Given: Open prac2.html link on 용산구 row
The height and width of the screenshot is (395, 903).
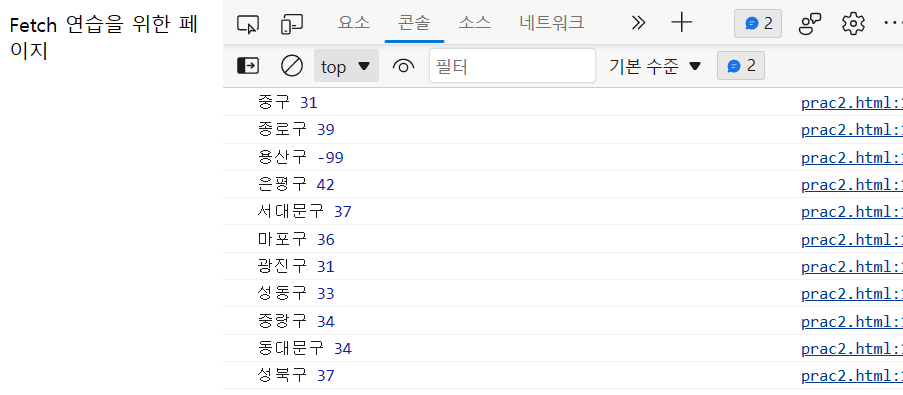Looking at the screenshot, I should [x=852, y=157].
